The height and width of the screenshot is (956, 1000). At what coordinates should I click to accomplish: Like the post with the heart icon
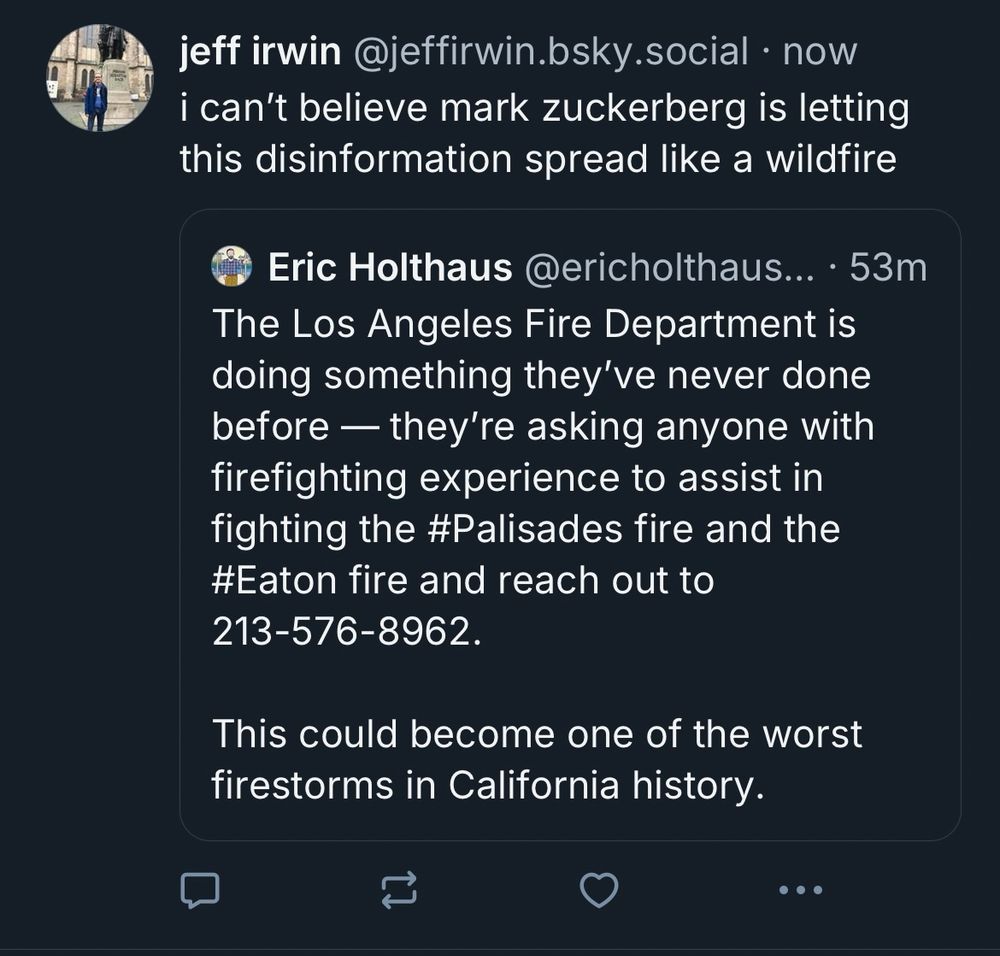(599, 889)
